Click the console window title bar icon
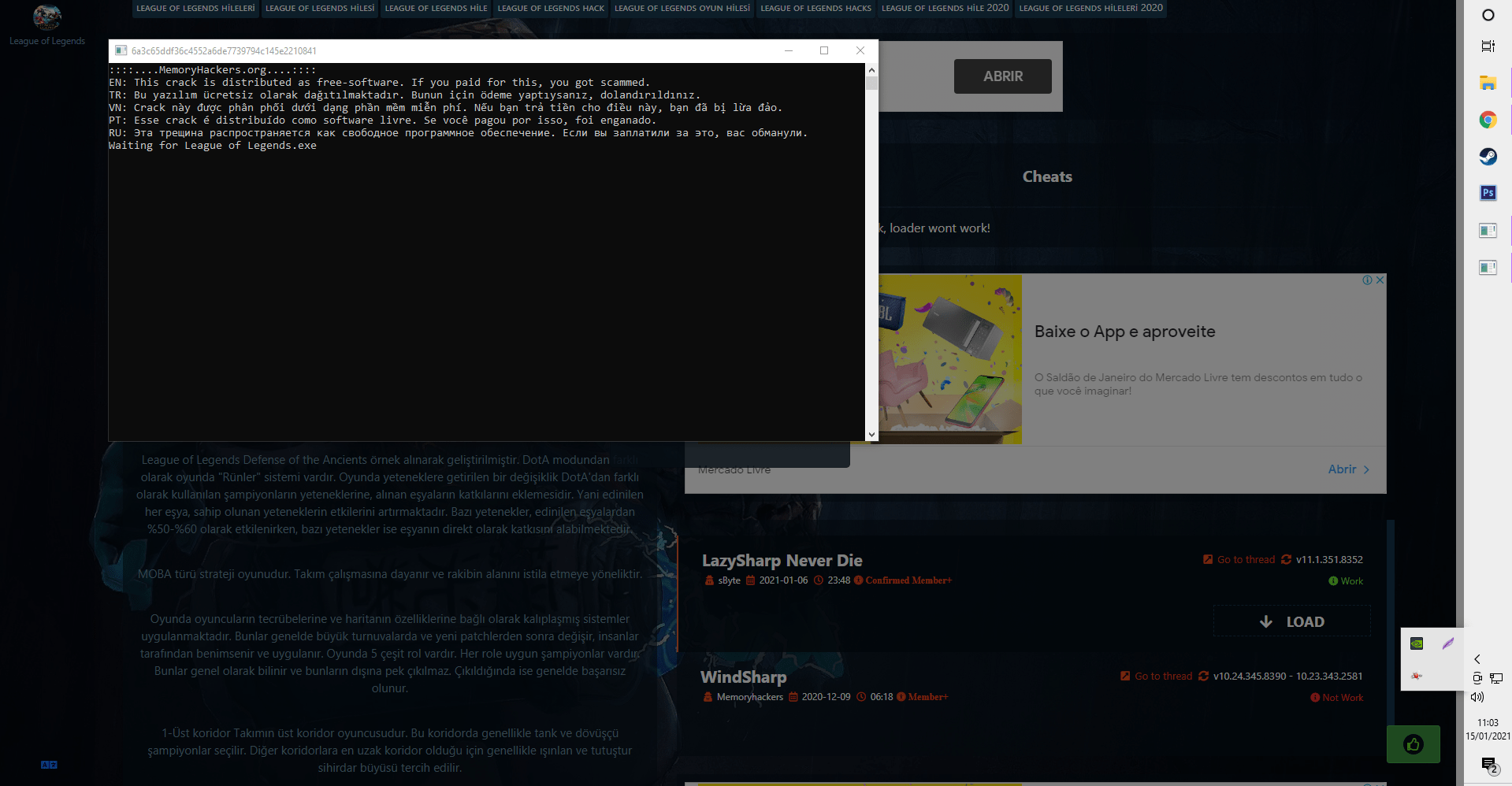This screenshot has width=1512, height=786. (x=121, y=50)
